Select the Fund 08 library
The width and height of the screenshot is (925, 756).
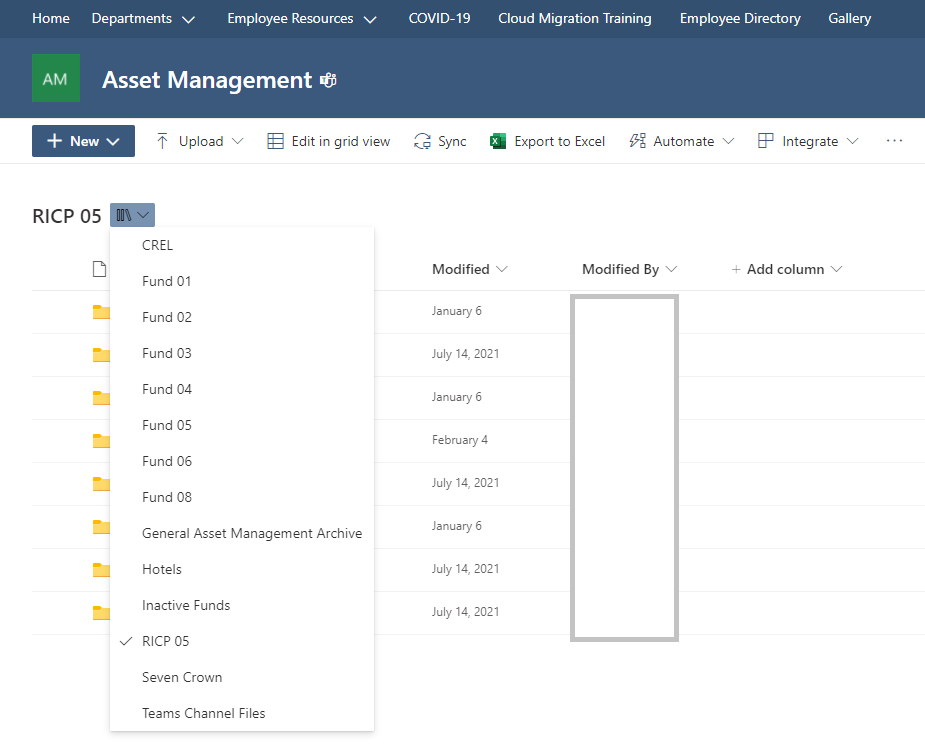[242, 497]
